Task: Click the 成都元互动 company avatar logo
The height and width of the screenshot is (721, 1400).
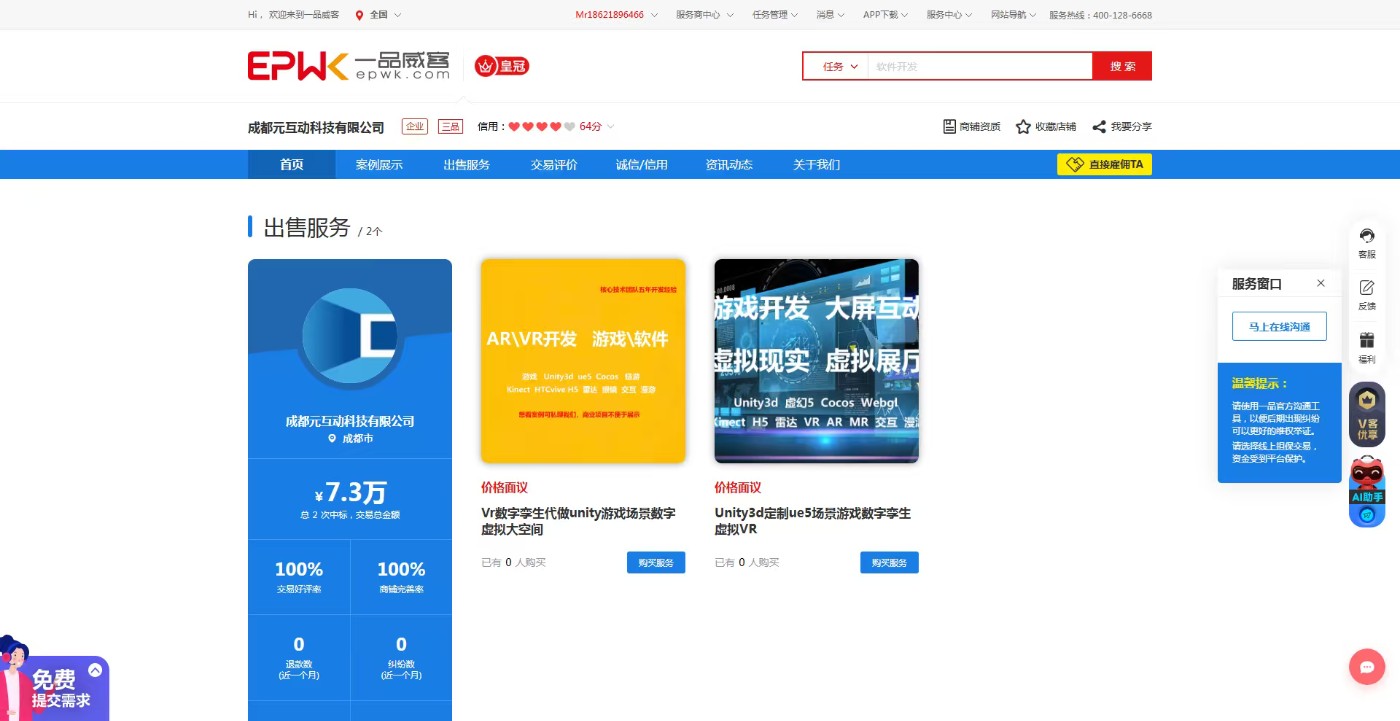Action: [350, 336]
